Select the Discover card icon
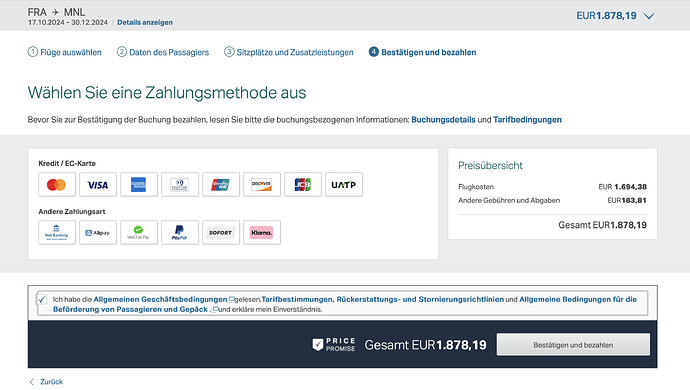The height and width of the screenshot is (390, 690). tap(261, 184)
